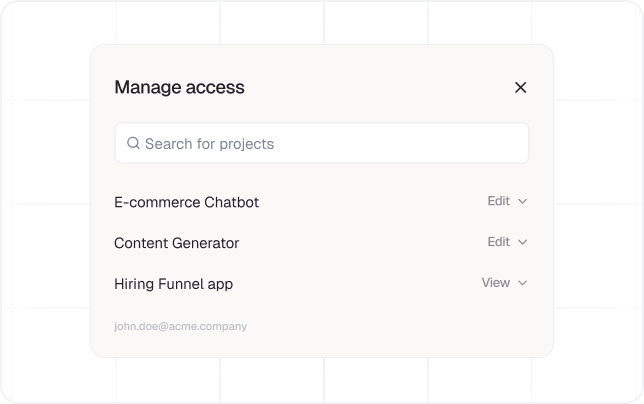The image size is (644, 404).
Task: Click the 'Search for projects' placeholder text
Action: 209,144
